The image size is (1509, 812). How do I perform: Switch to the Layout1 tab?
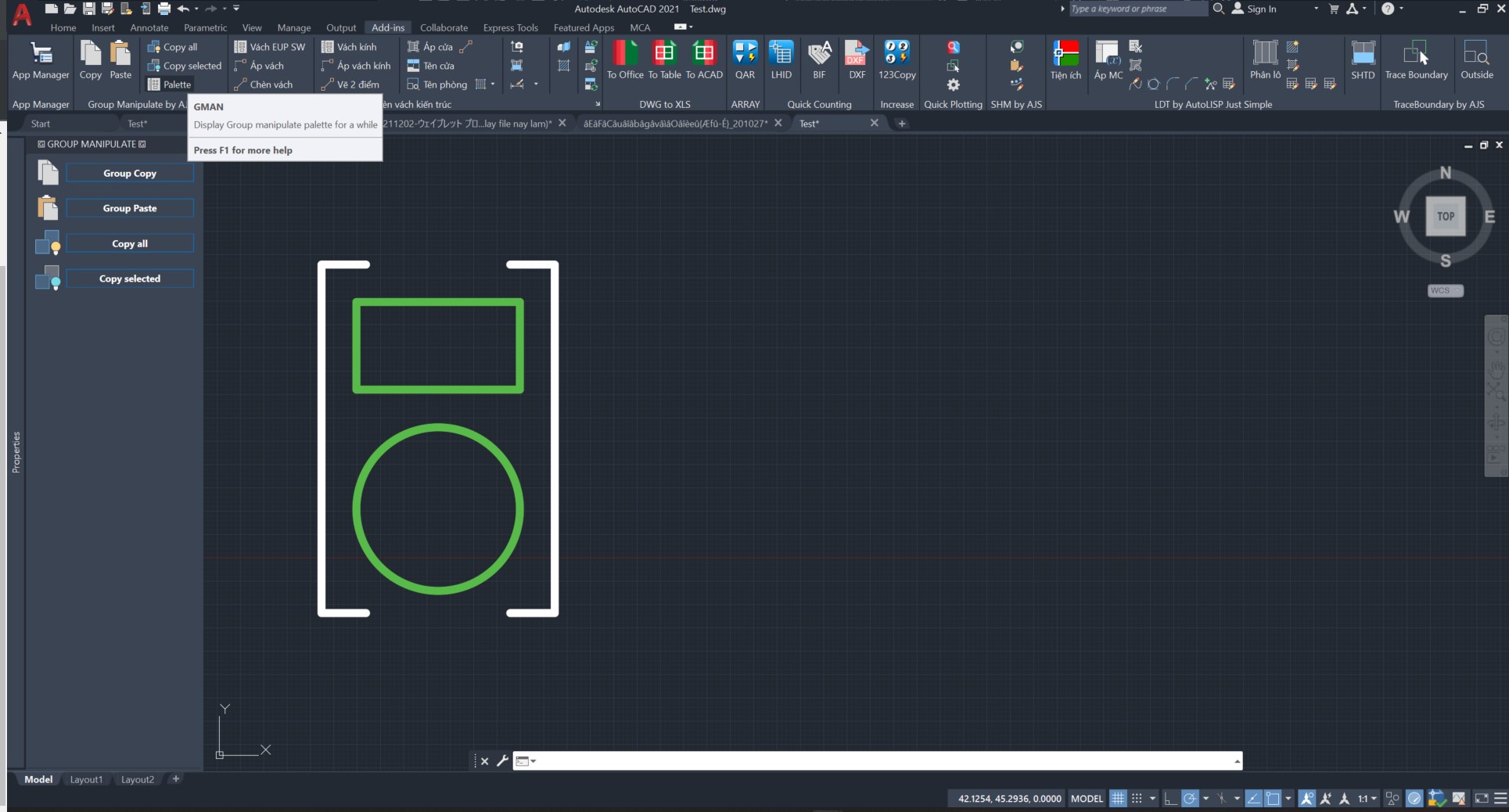pos(86,779)
